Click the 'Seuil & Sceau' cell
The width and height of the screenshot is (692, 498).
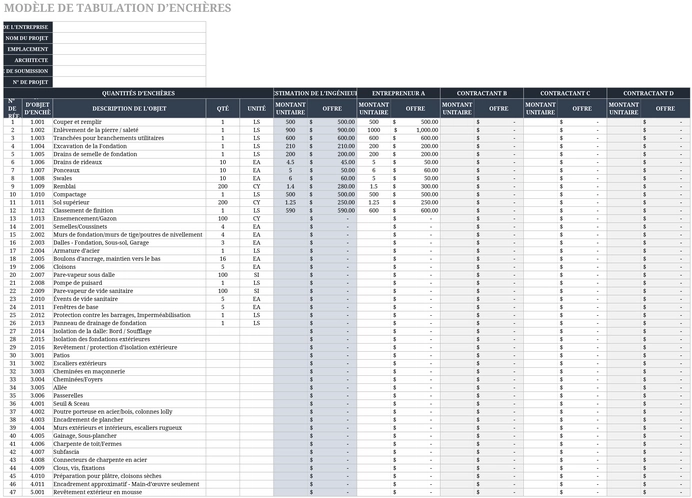(129, 404)
